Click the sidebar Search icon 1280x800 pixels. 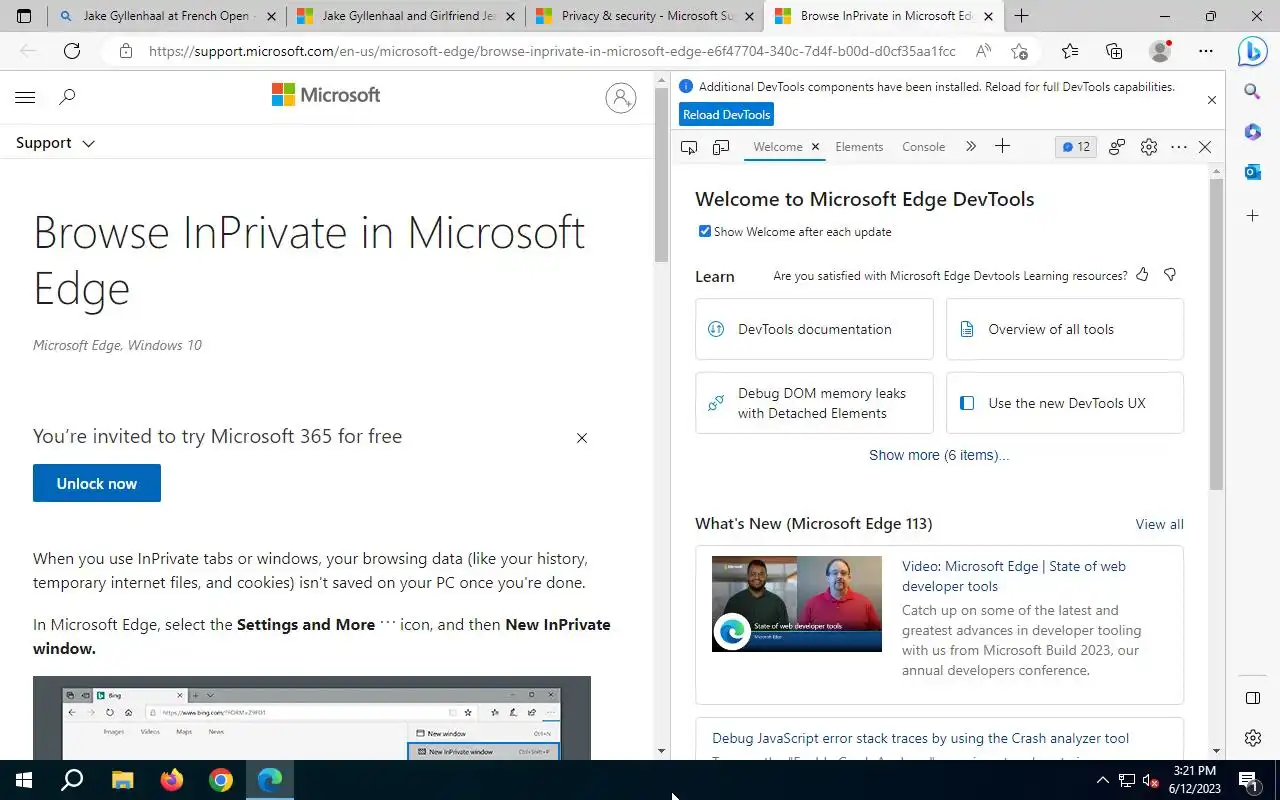point(1252,92)
